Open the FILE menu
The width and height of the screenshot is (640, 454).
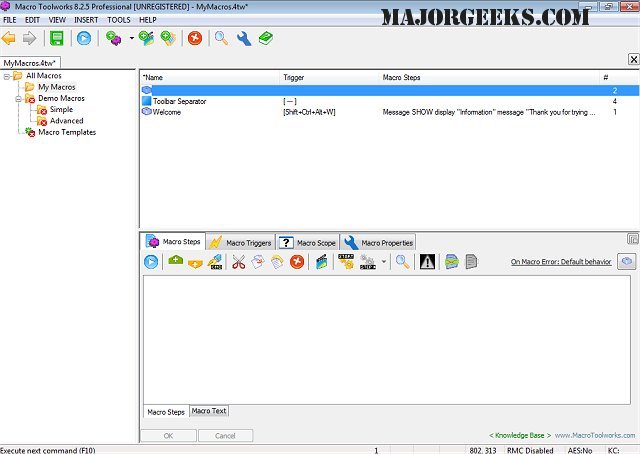click(10, 20)
